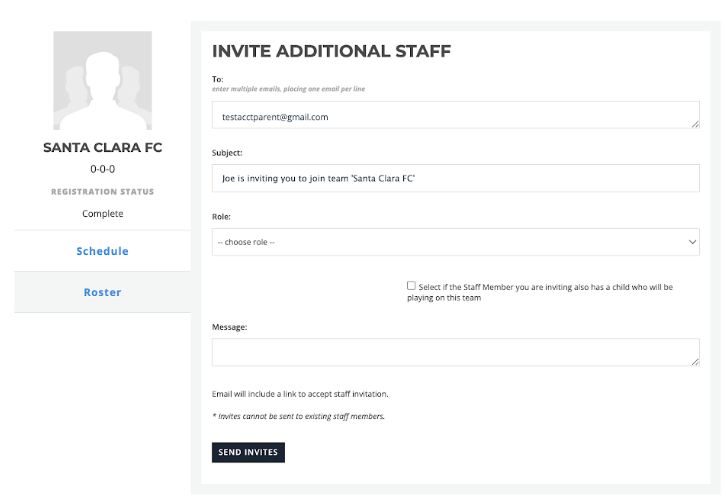Open the Roster tab in sidebar

(102, 292)
